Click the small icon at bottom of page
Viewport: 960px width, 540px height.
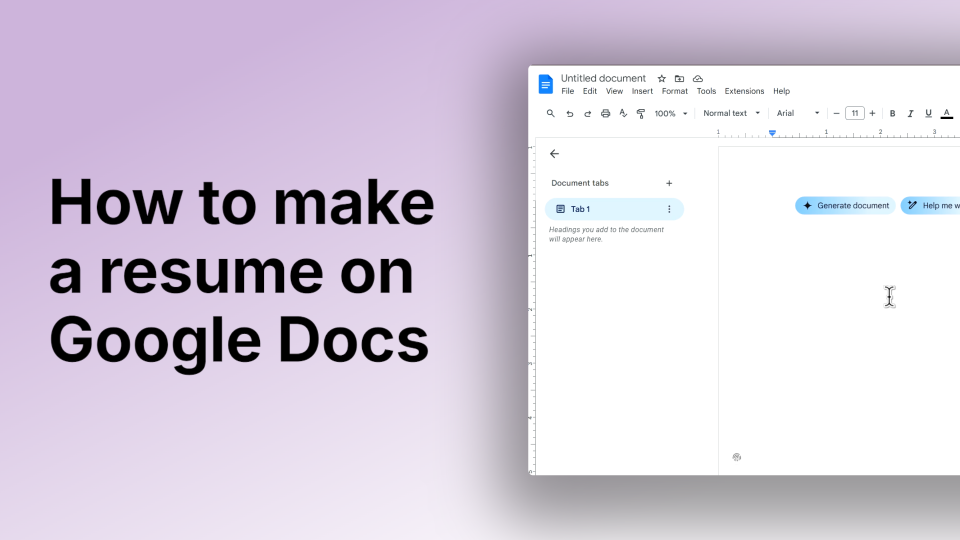737,457
